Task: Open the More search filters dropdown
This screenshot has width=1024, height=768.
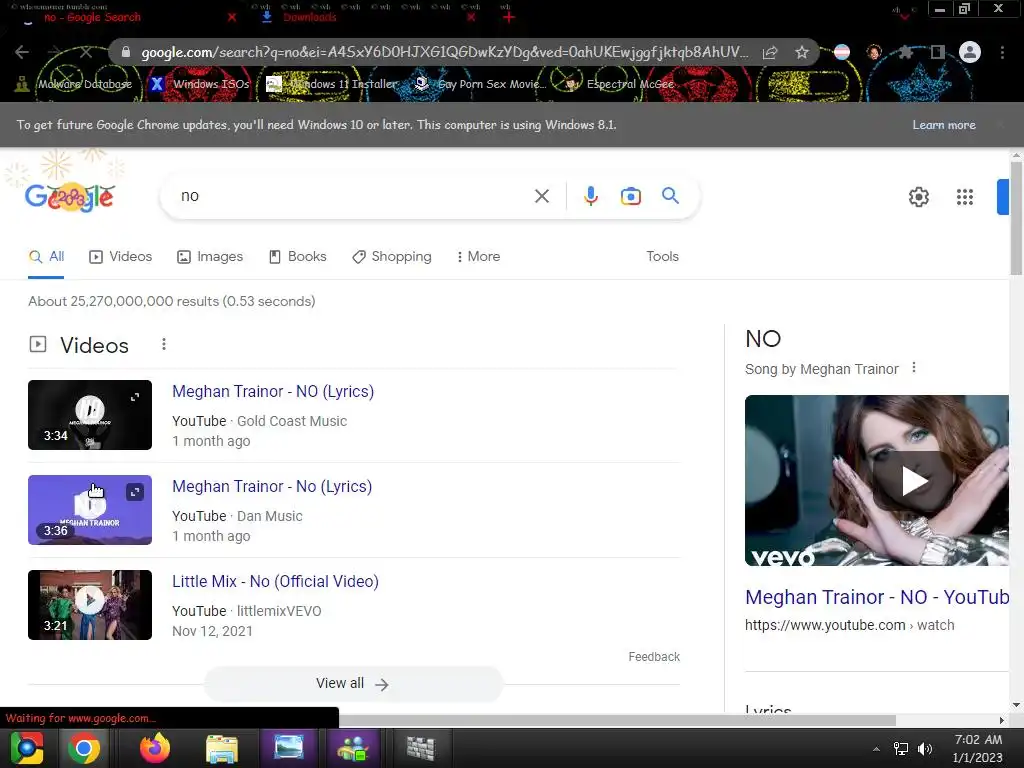Action: [x=478, y=257]
